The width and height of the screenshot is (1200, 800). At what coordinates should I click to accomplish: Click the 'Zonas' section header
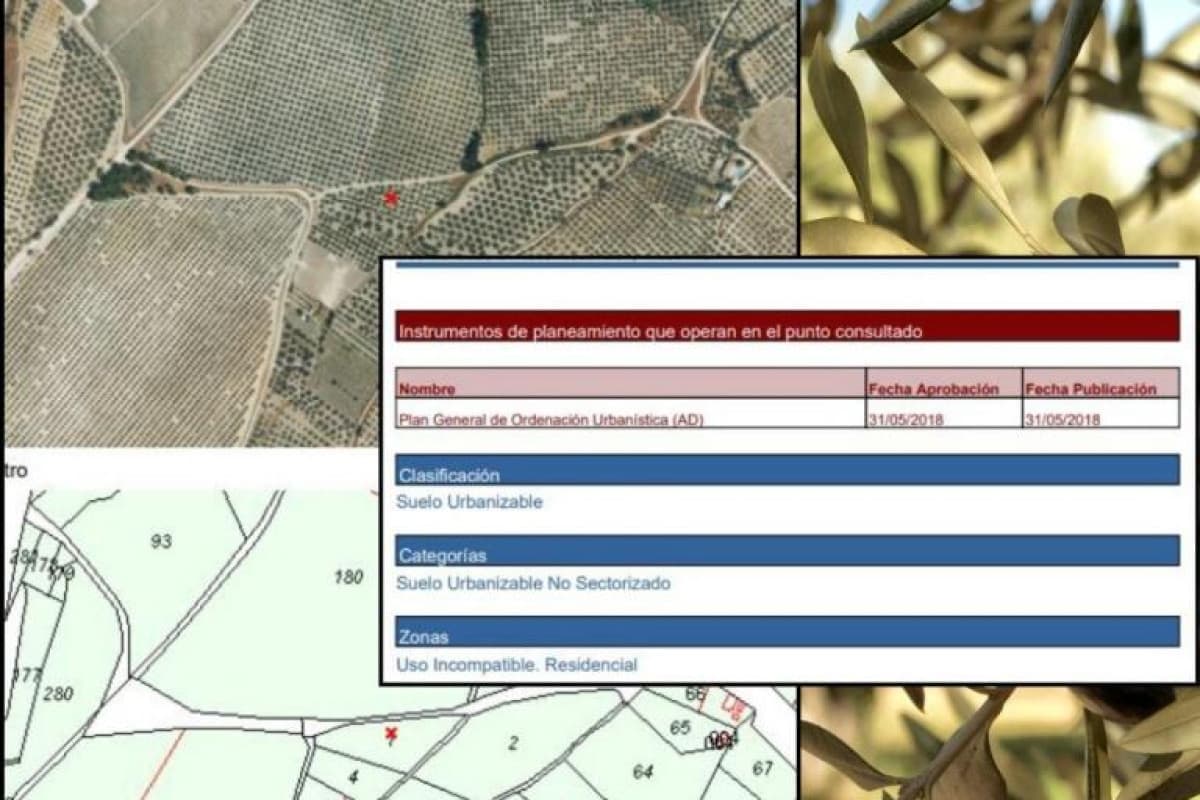point(787,632)
